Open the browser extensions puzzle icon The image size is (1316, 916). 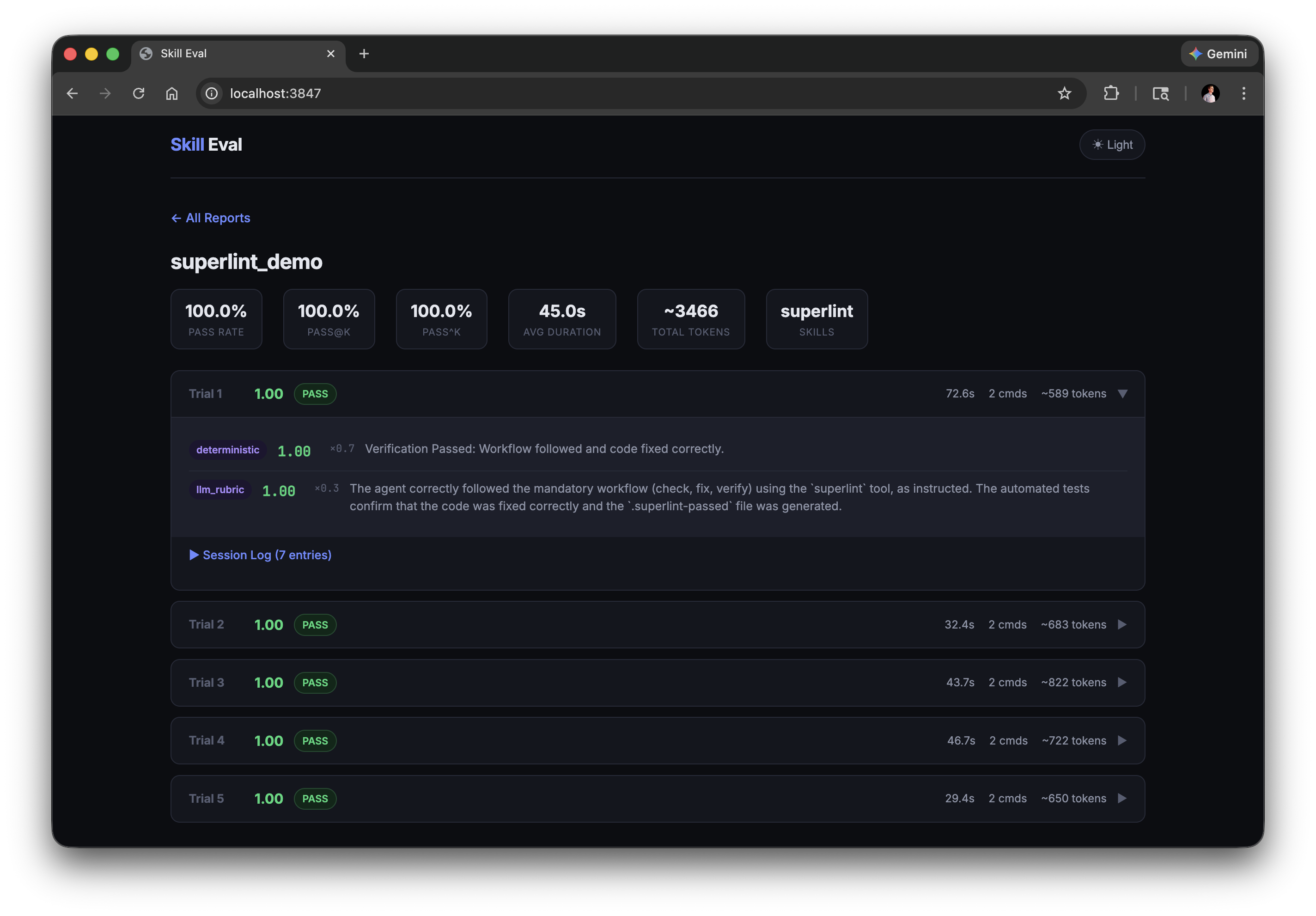coord(1111,93)
